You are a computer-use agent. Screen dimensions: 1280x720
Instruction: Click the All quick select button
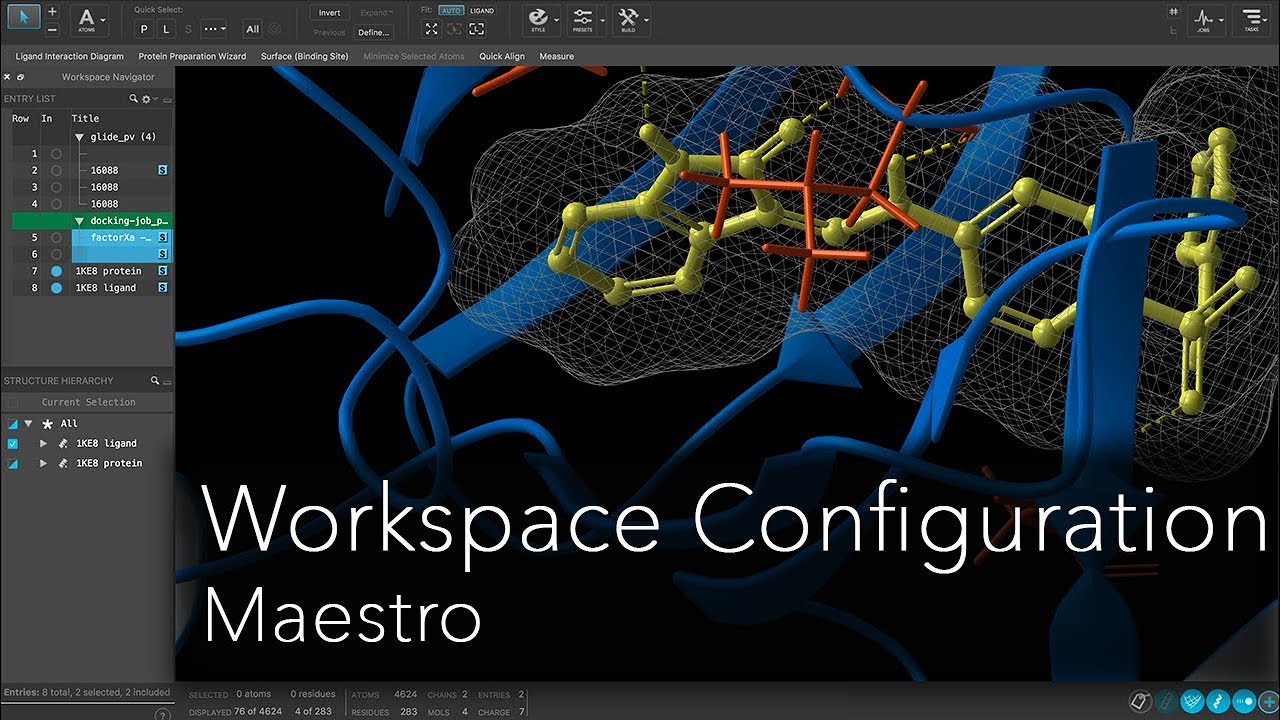coord(253,30)
